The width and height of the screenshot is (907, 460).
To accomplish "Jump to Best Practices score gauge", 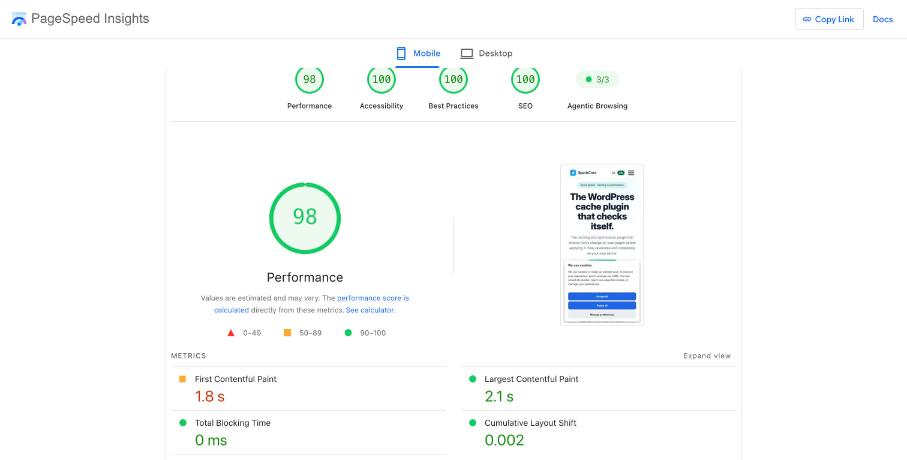I will (454, 79).
